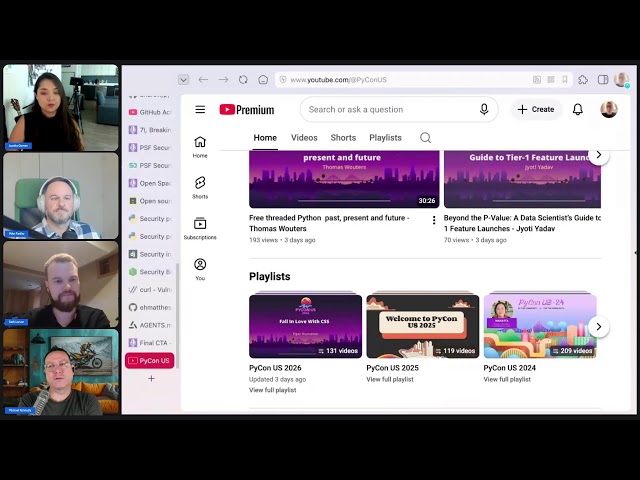The image size is (640, 480).
Task: Click the YouTube search input field
Action: [x=388, y=109]
